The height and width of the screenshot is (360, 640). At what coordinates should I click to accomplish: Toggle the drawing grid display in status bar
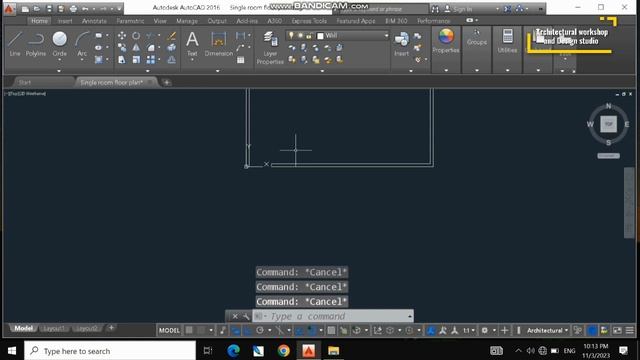click(x=189, y=330)
